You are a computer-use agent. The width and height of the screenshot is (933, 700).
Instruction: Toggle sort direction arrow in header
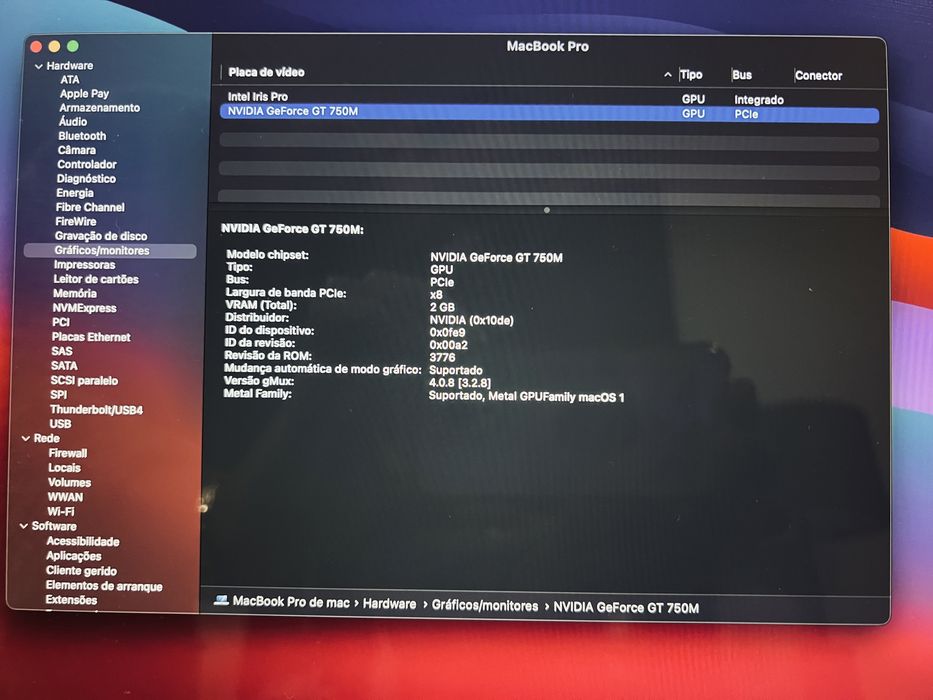pyautogui.click(x=668, y=75)
